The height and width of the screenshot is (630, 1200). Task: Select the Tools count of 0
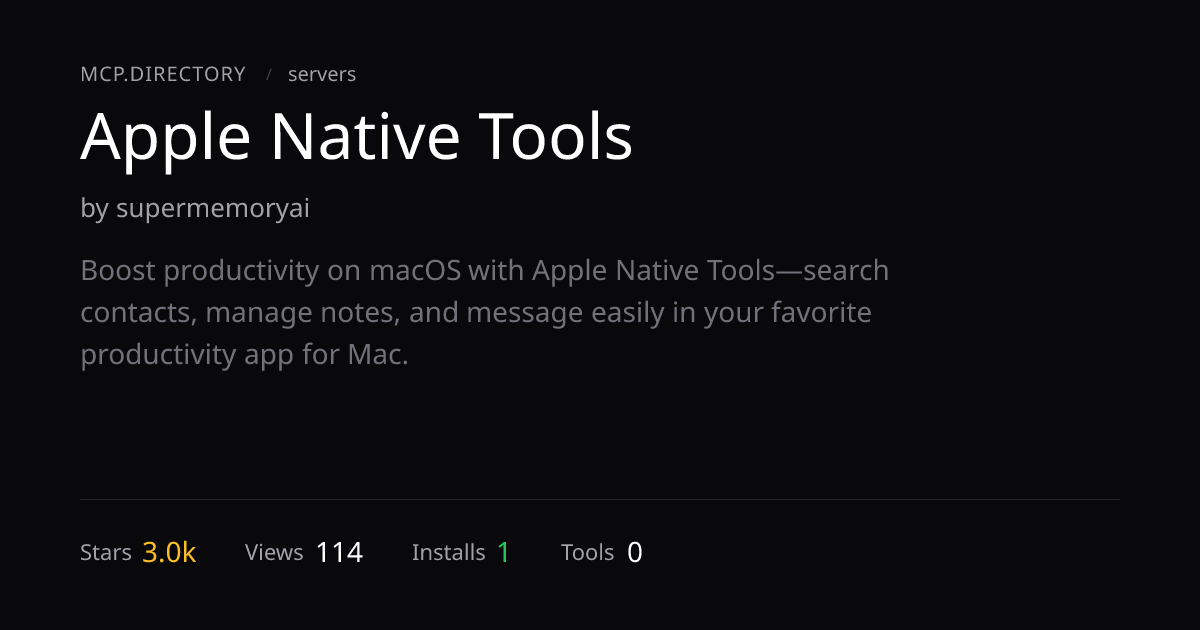[635, 552]
